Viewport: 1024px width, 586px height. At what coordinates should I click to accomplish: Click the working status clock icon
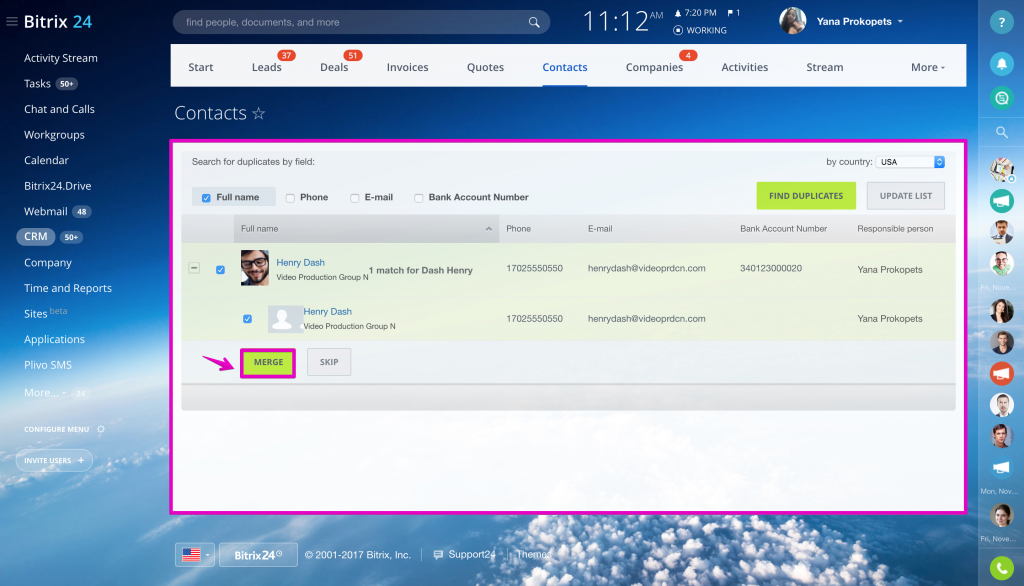(678, 30)
